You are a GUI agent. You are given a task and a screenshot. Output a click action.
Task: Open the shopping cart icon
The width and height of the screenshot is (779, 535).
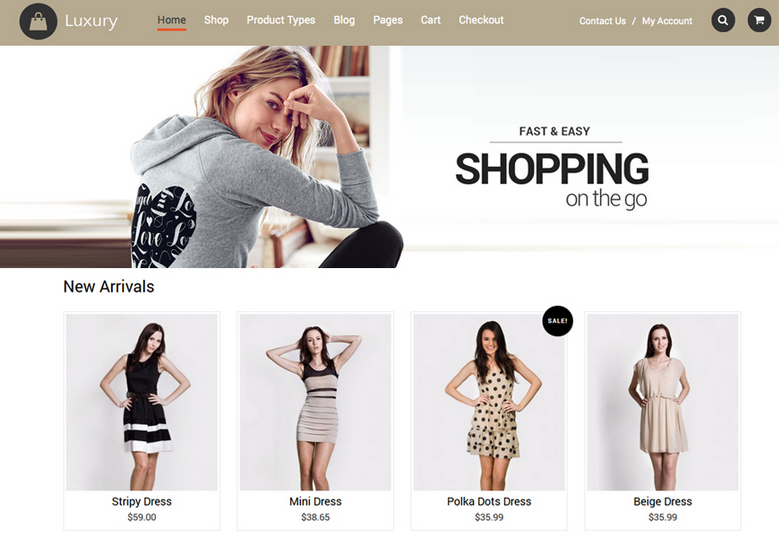point(759,20)
